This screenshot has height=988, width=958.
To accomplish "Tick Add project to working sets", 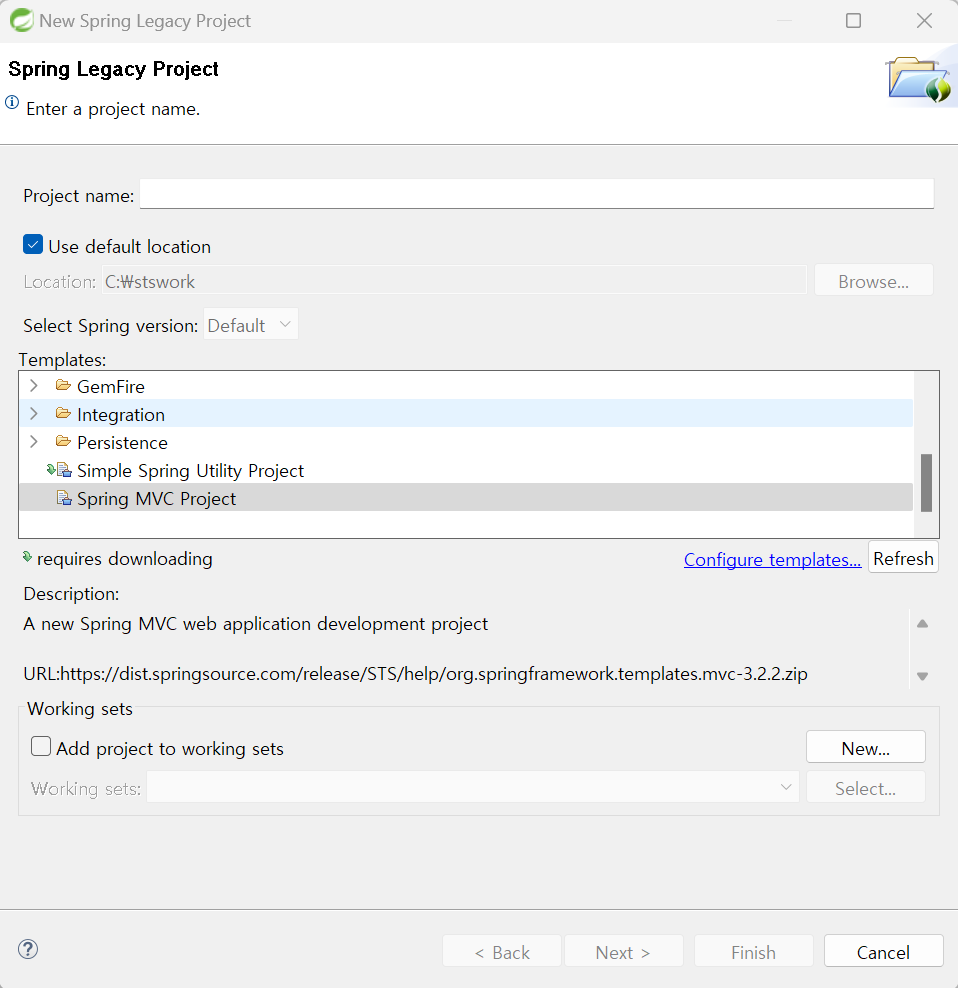I will pyautogui.click(x=41, y=747).
